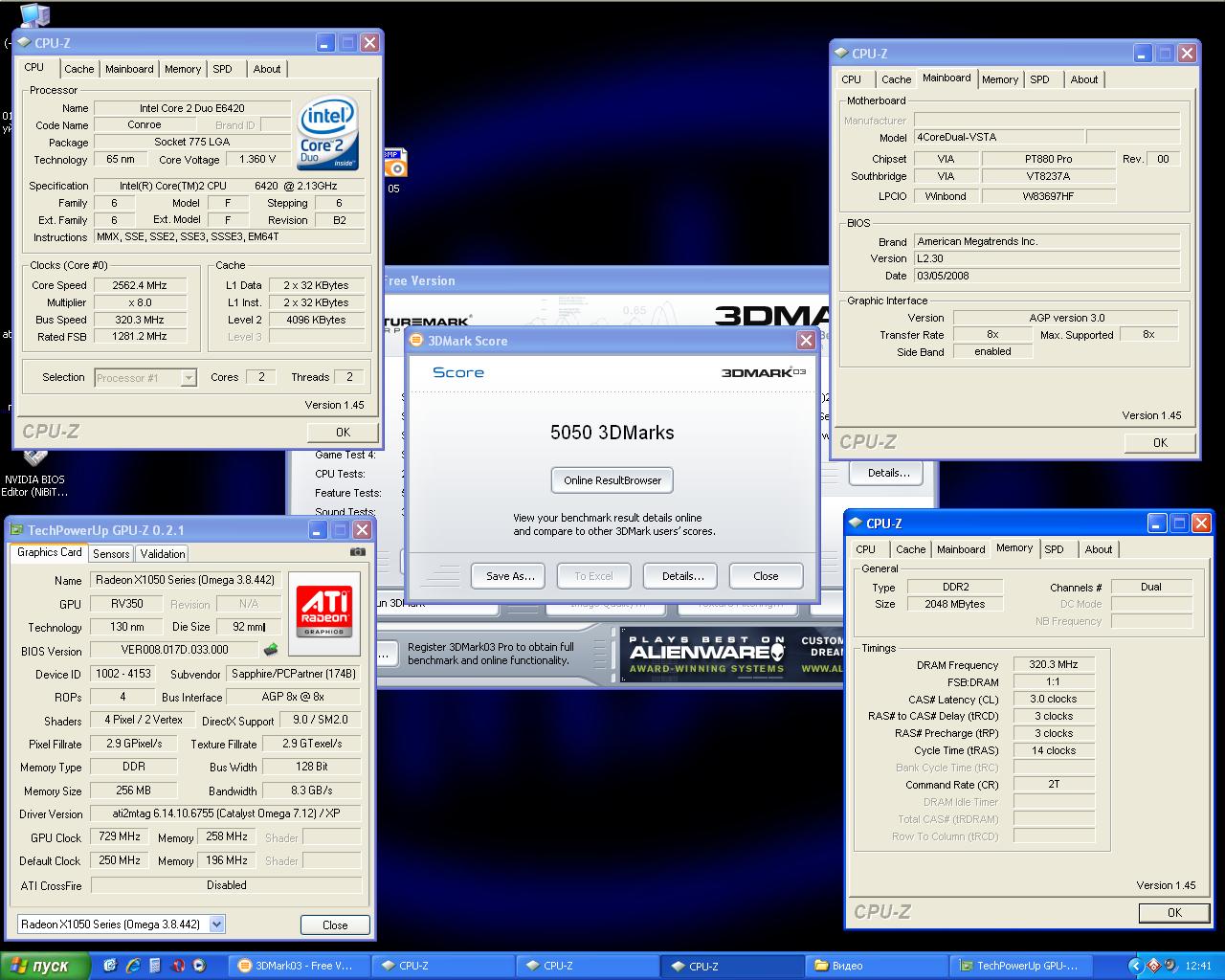Click the Online ResultBrowser button

612,480
